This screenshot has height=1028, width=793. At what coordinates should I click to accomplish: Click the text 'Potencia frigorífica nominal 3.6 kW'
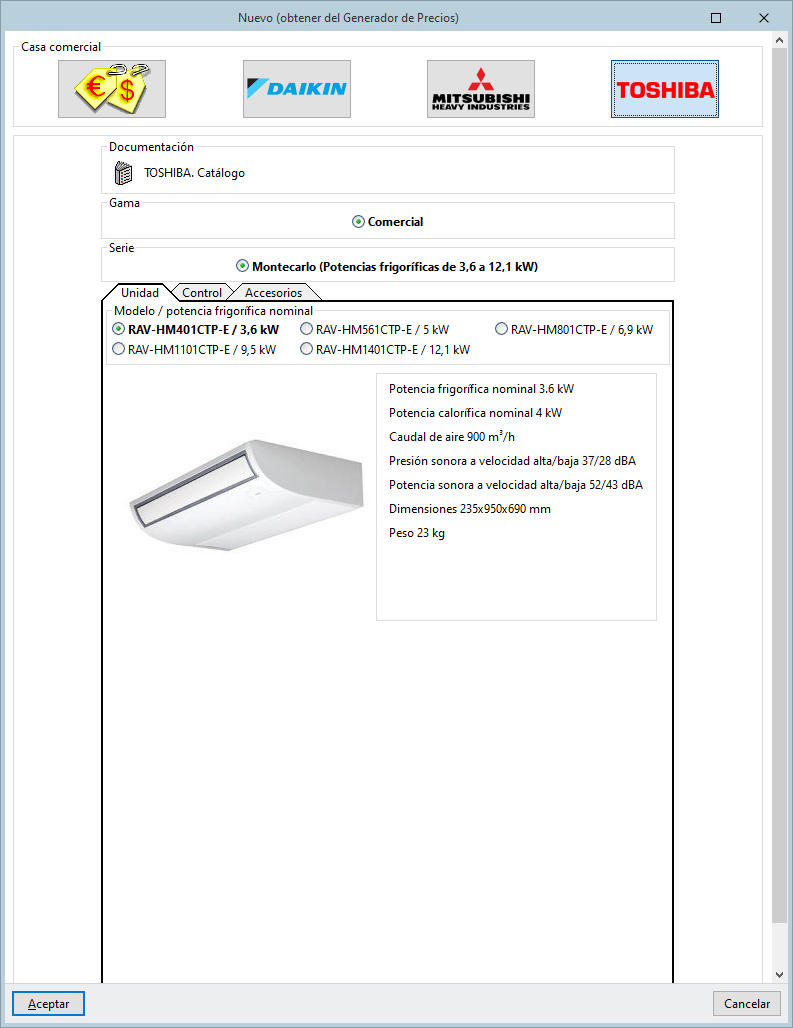click(481, 389)
